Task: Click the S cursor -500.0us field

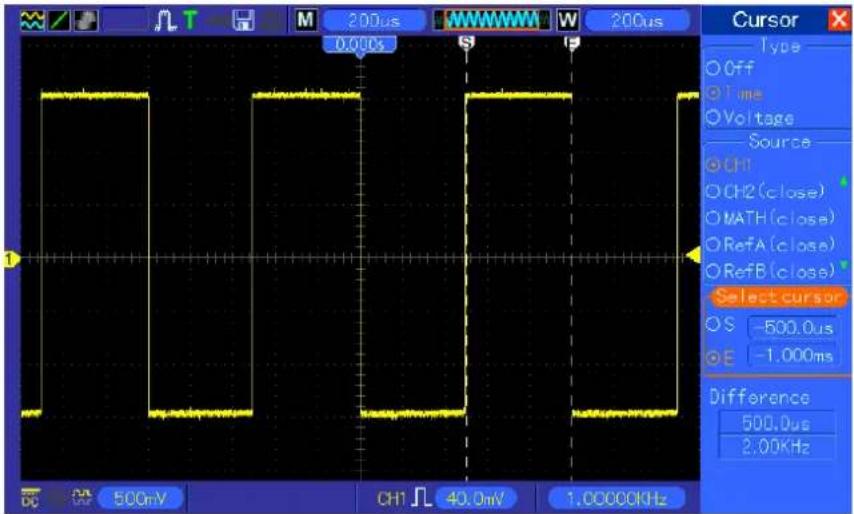Action: pos(792,327)
